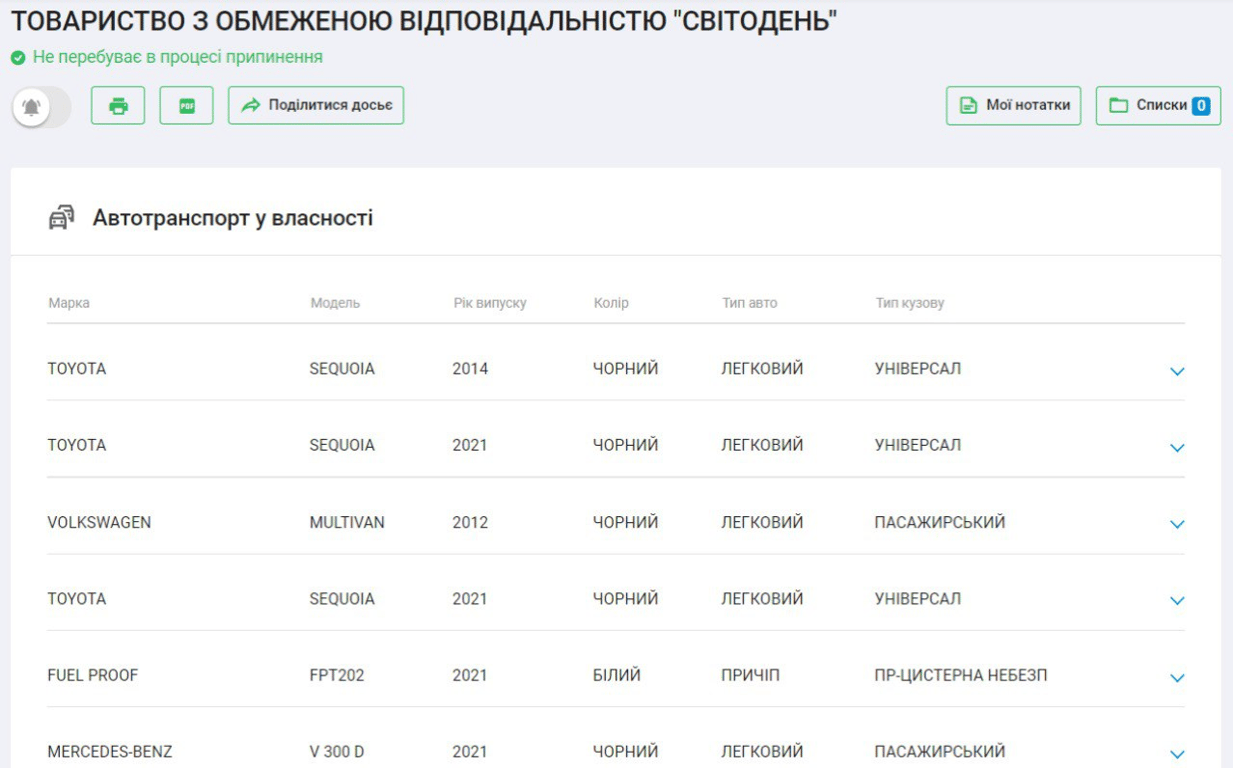Toggle the notification bell switch
The image size is (1233, 768).
click(41, 106)
